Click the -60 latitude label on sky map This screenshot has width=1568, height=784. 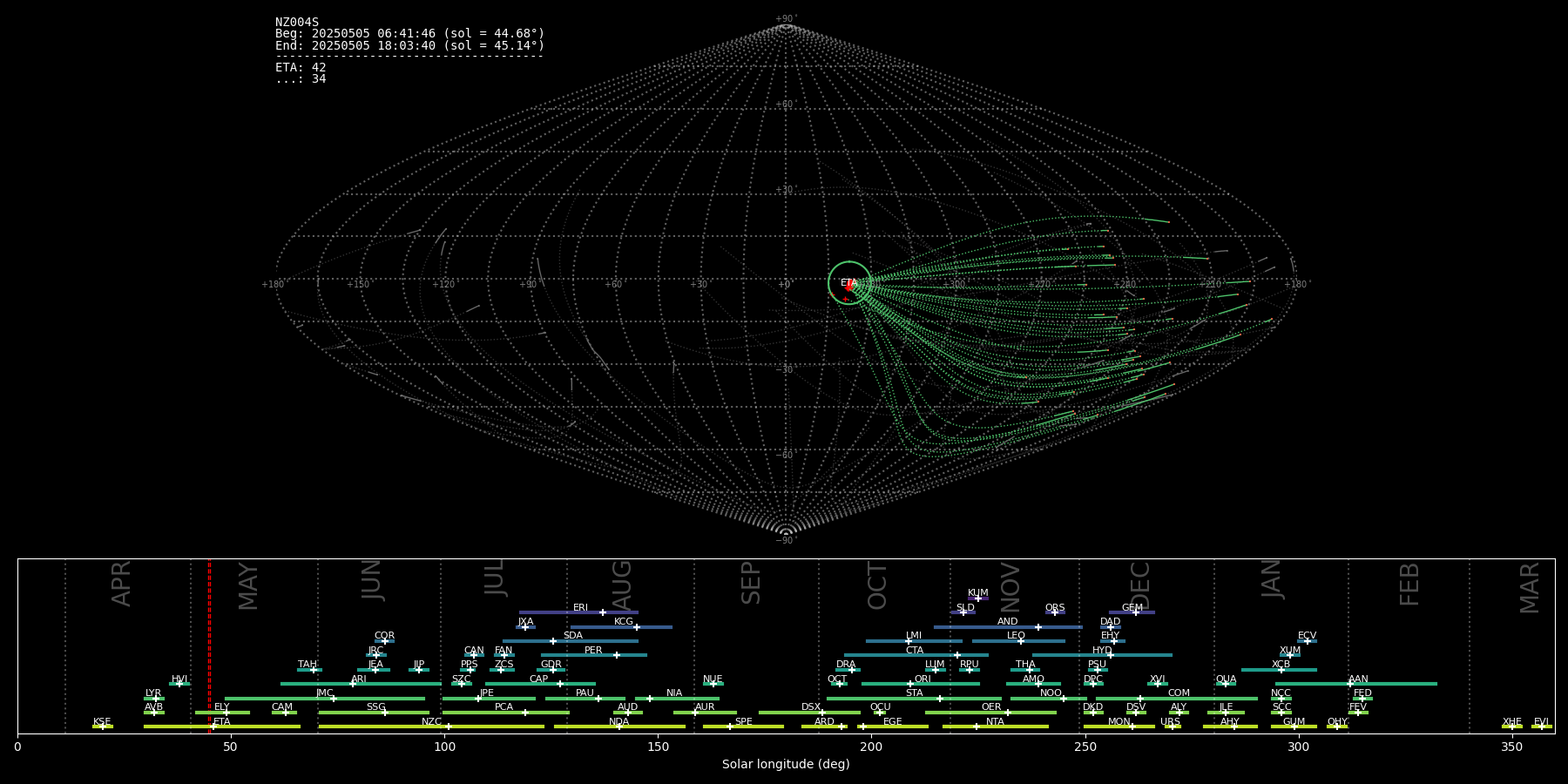(785, 455)
